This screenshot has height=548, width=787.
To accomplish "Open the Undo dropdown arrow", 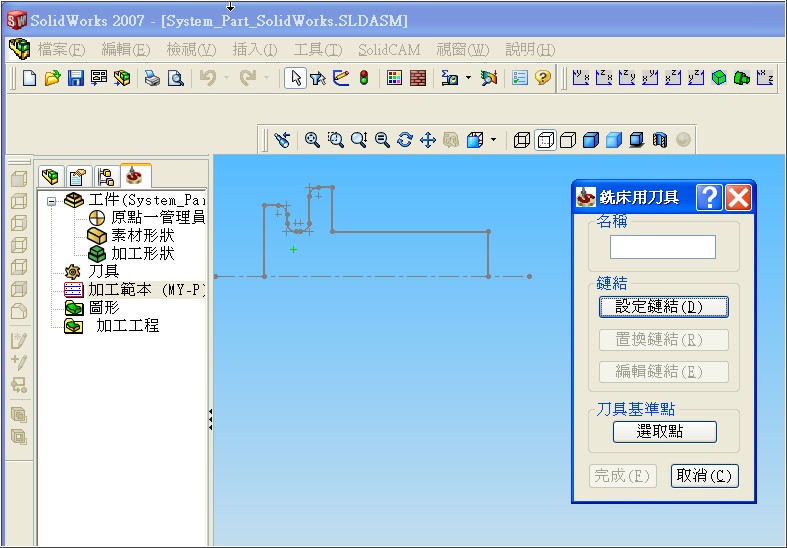I will point(226,78).
